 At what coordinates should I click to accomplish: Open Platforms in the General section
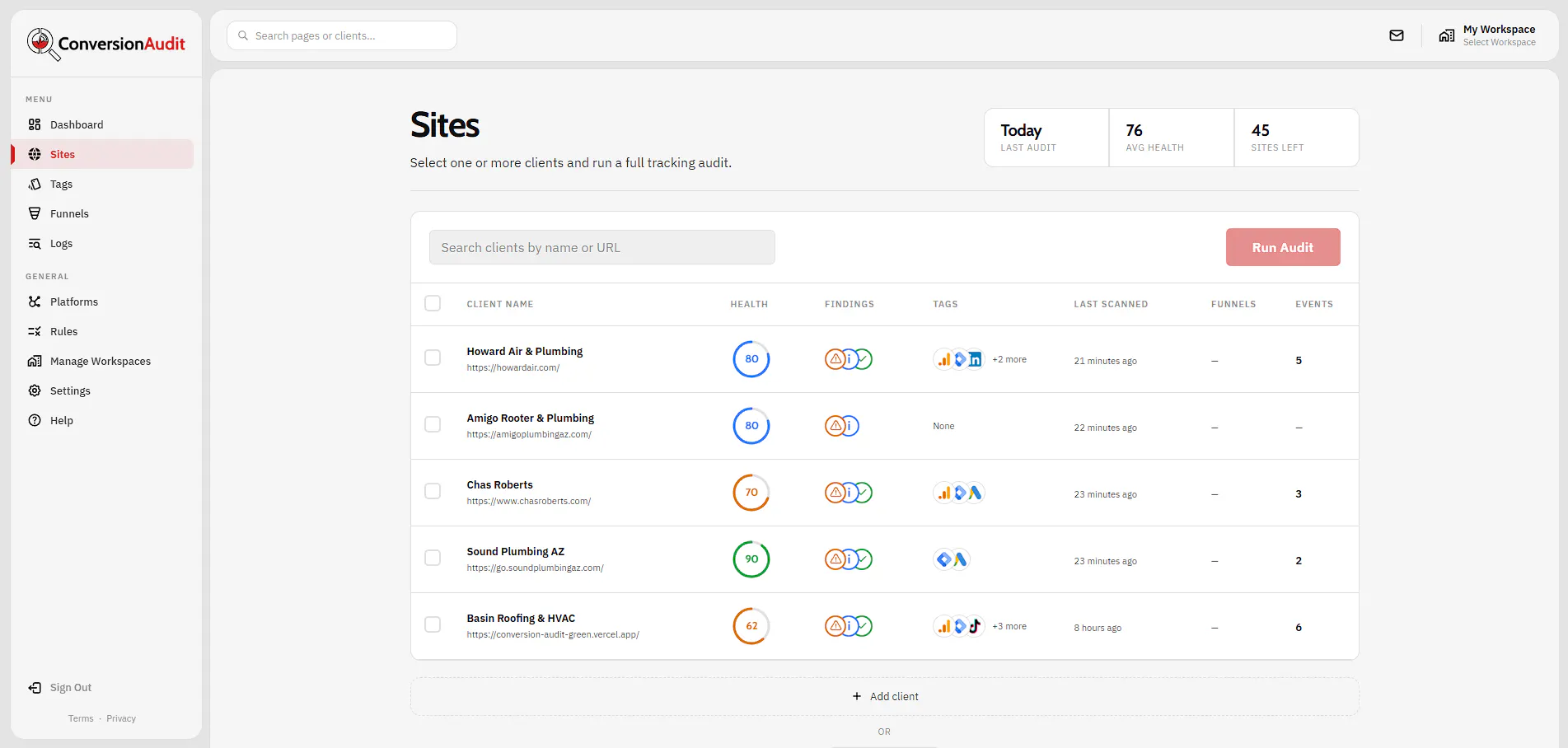(x=103, y=302)
